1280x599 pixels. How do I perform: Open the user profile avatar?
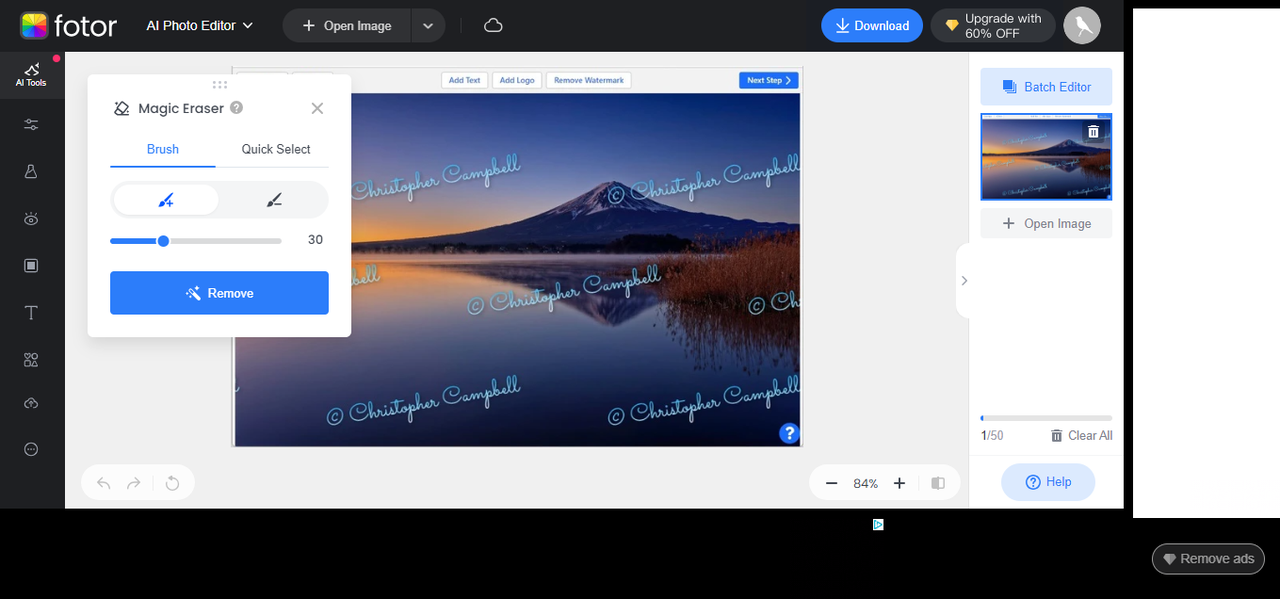(x=1082, y=25)
